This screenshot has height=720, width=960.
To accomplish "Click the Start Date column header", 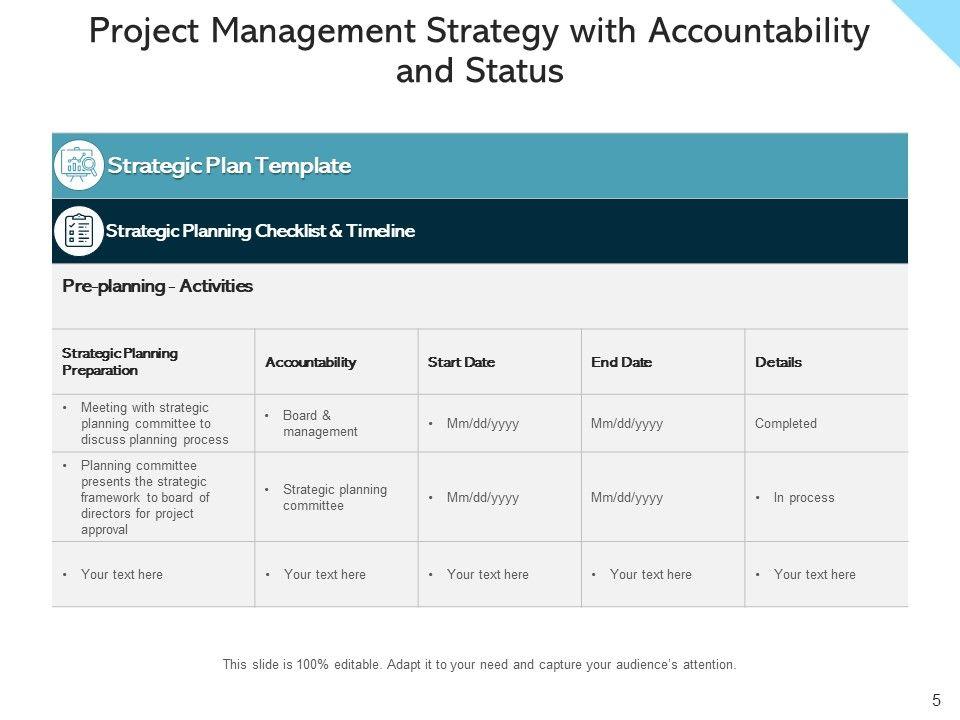I will tap(461, 362).
